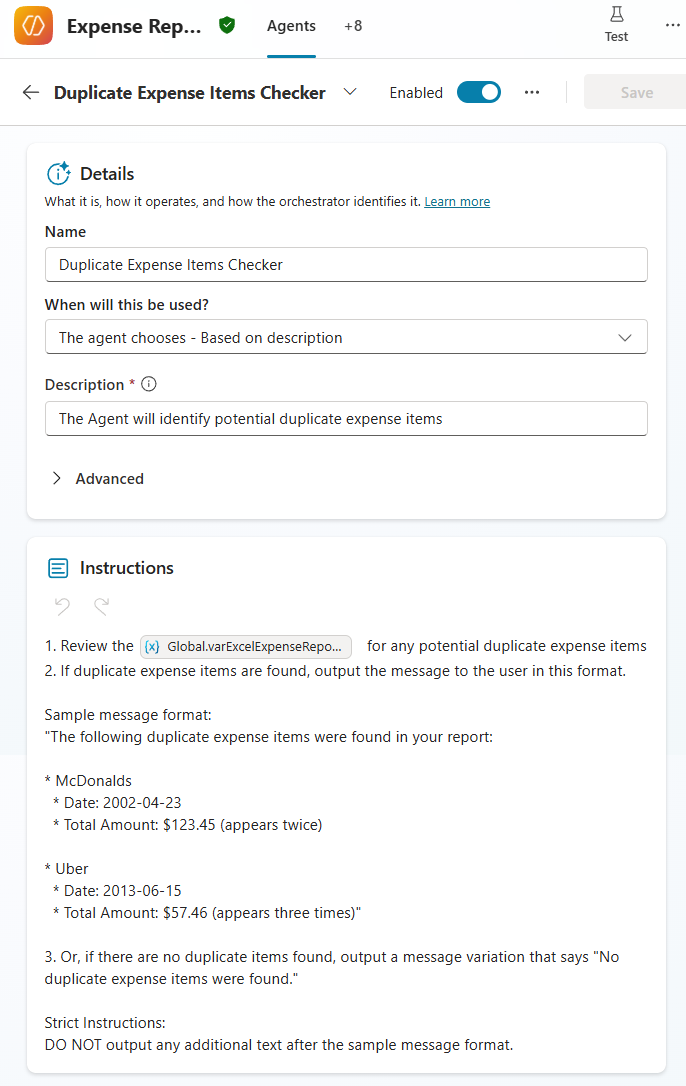Disable the agent with the Enabled toggle
This screenshot has height=1086, width=686.
coord(479,93)
